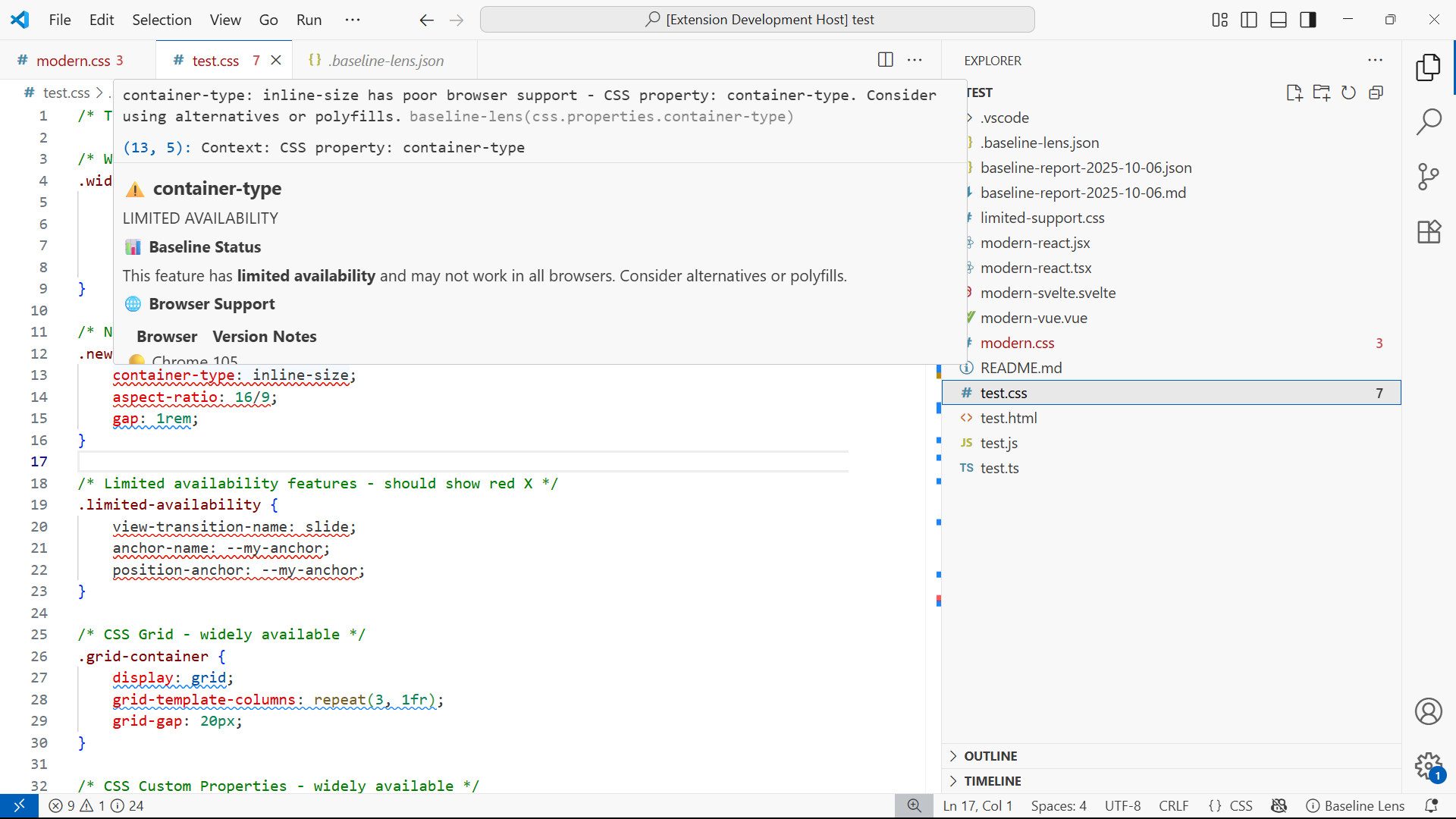Open the Search view icon
This screenshot has height=819, width=1456.
pyautogui.click(x=1429, y=121)
